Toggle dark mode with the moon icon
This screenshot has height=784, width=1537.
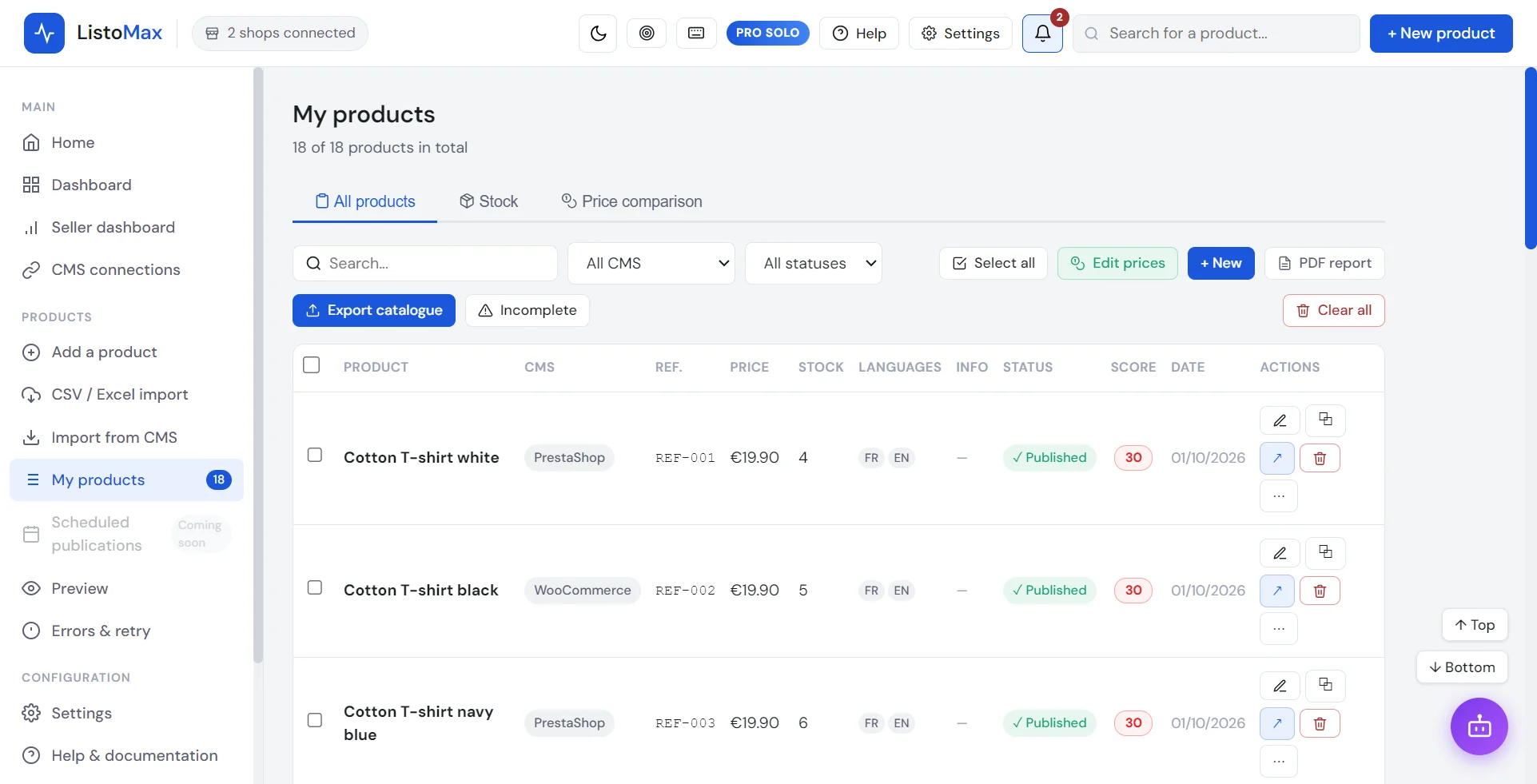coord(598,34)
